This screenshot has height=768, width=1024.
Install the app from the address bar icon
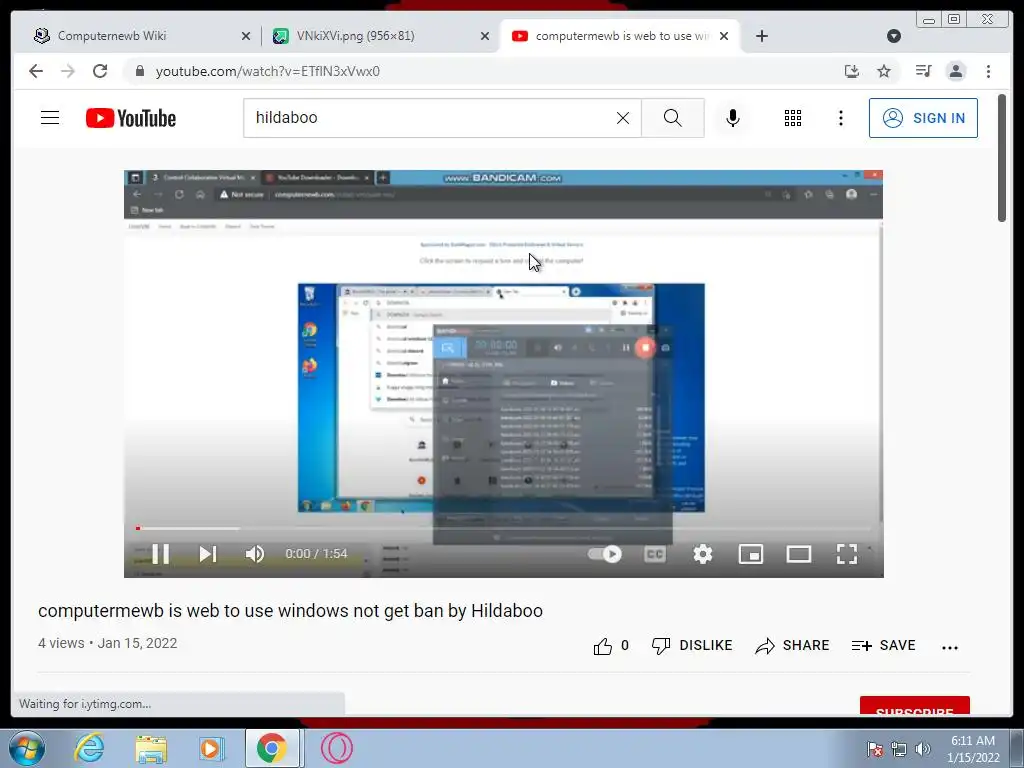[x=852, y=71]
